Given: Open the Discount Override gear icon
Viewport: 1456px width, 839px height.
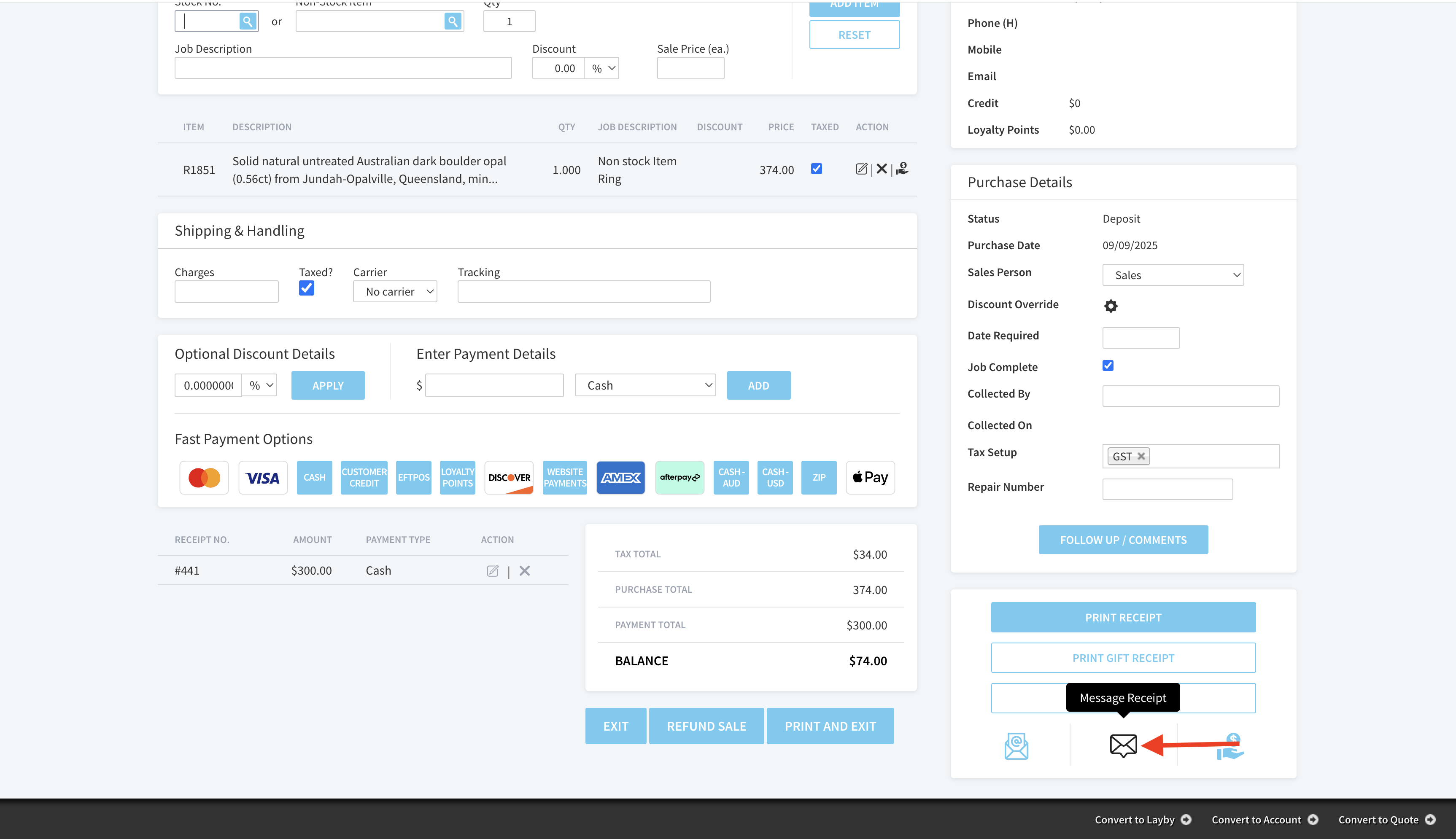Looking at the screenshot, I should coord(1110,306).
